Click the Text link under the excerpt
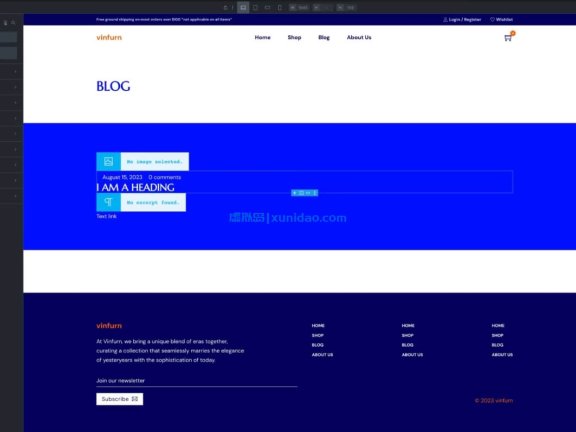 point(107,216)
